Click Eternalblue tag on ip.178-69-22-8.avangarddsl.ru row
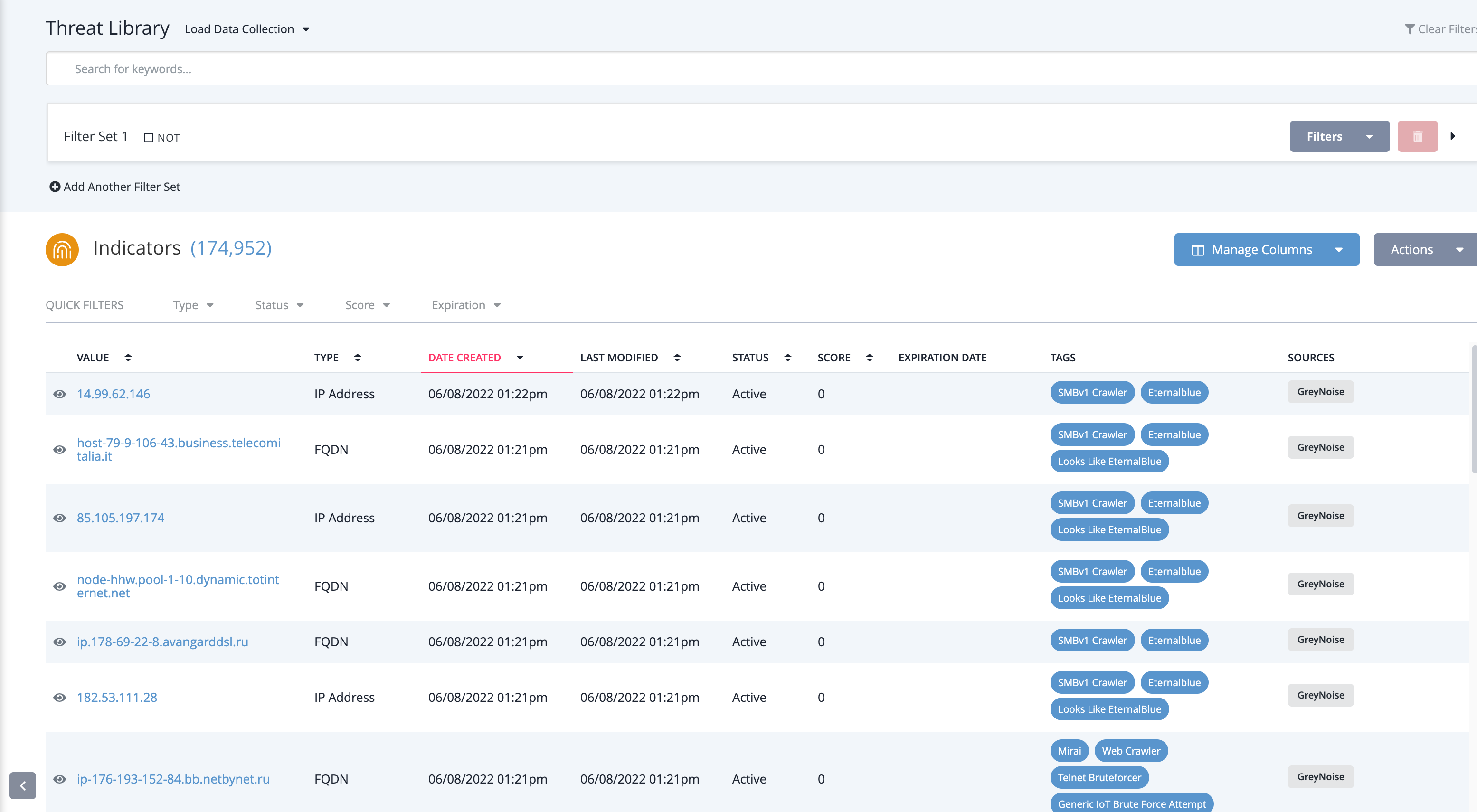This screenshot has height=812, width=1477. (x=1174, y=640)
